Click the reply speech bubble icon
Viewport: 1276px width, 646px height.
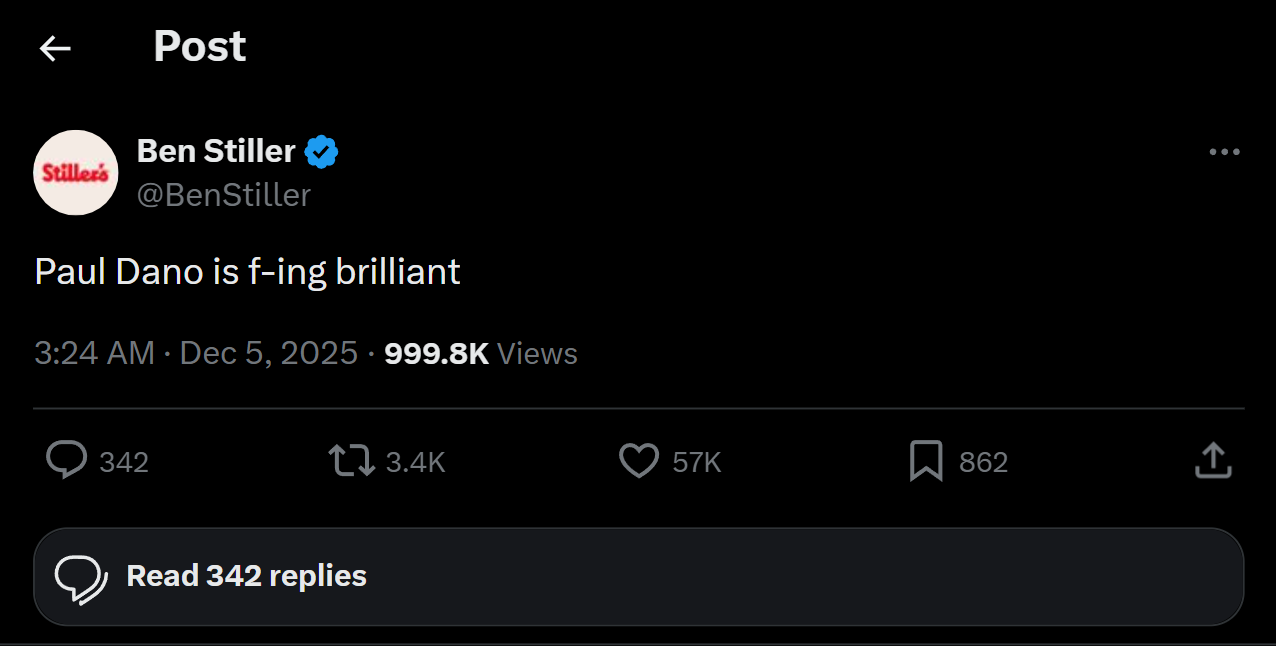click(66, 461)
